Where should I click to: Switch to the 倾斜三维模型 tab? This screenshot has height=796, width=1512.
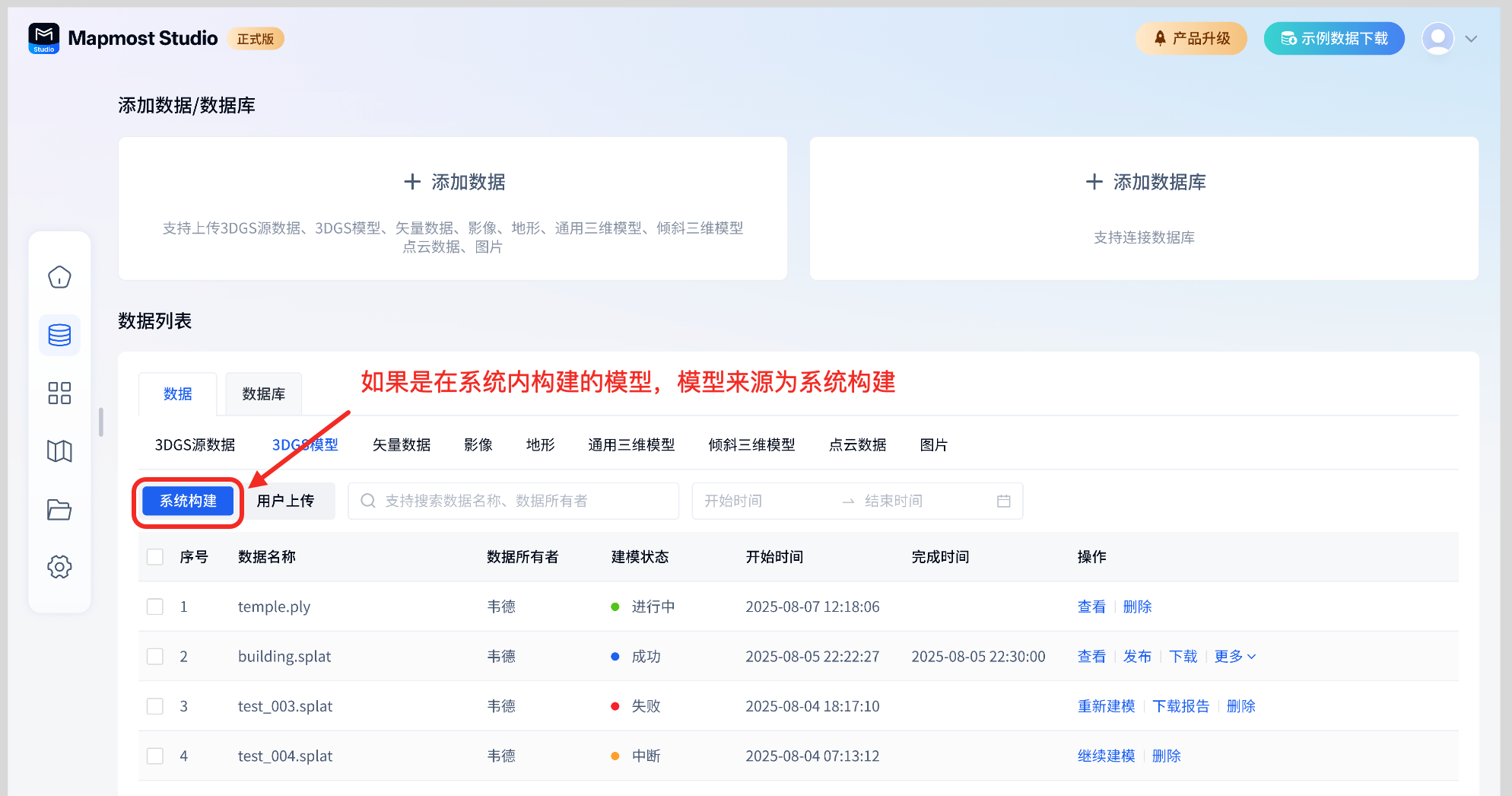(751, 445)
